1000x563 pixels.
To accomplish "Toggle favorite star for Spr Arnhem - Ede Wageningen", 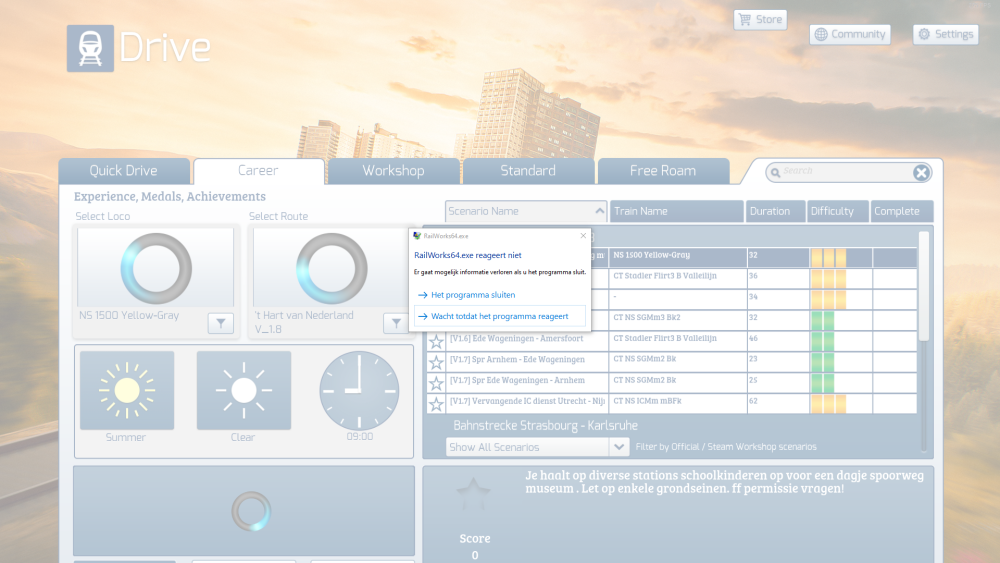I will tap(436, 362).
